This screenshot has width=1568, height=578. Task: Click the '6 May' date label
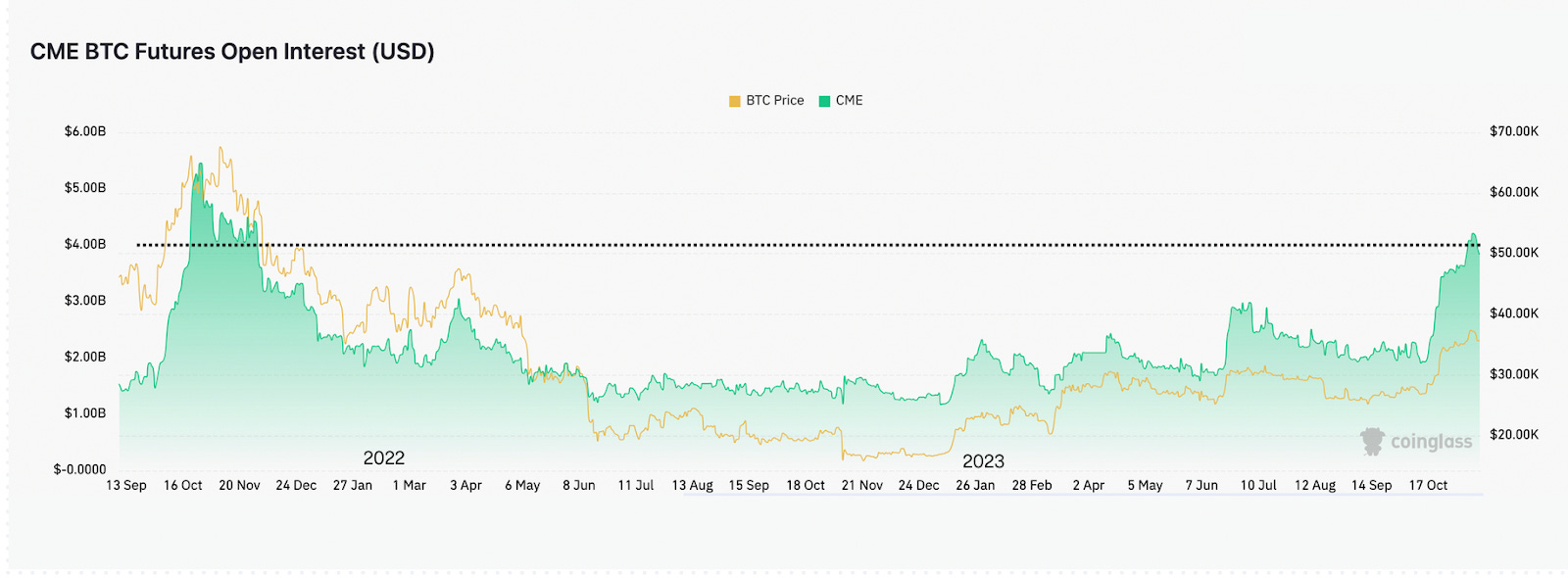pyautogui.click(x=522, y=486)
